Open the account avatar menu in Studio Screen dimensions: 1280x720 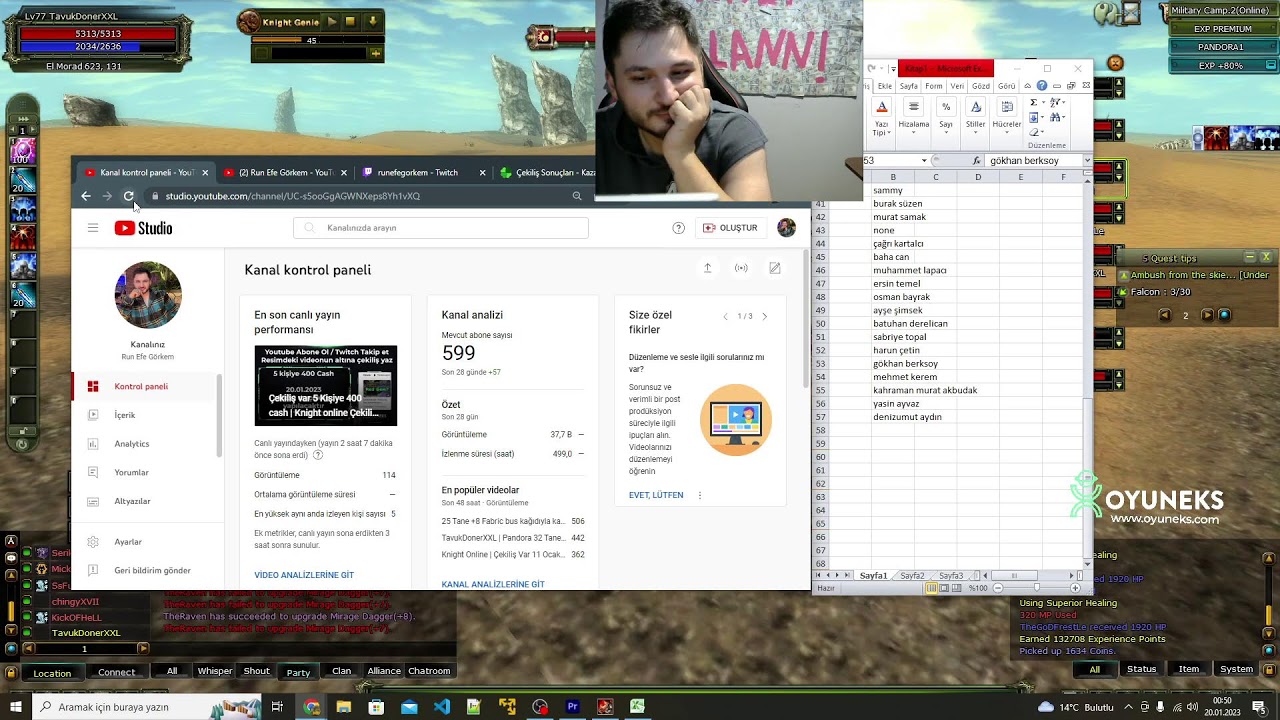coord(787,228)
